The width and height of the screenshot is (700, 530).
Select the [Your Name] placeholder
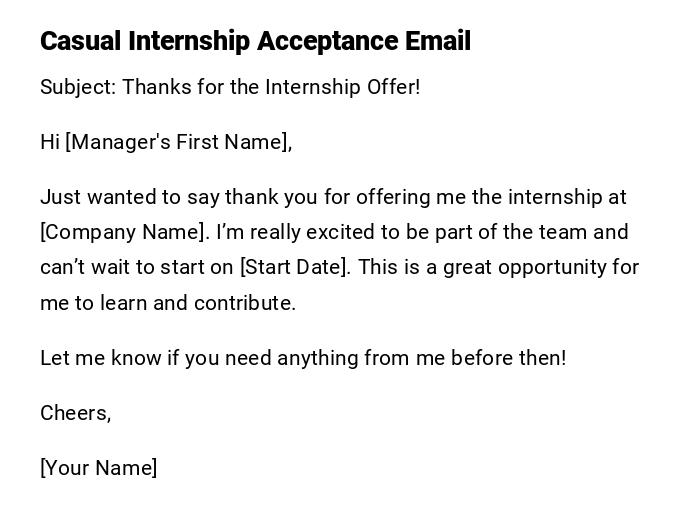99,468
